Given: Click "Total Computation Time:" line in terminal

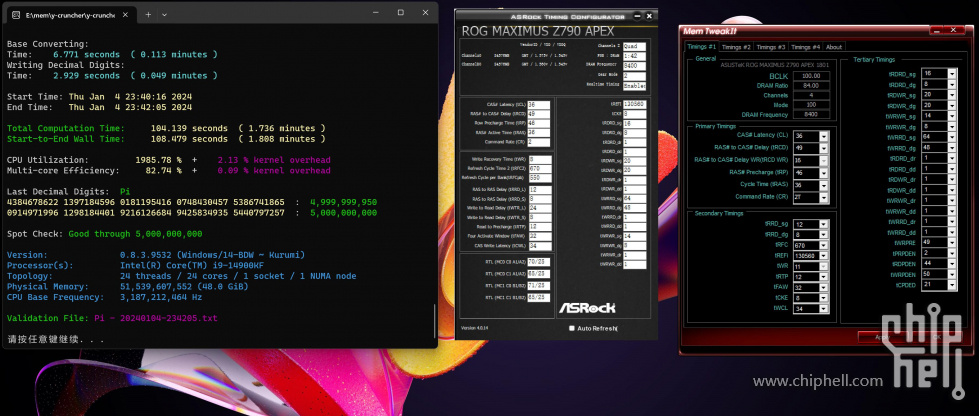Looking at the screenshot, I should [166, 128].
